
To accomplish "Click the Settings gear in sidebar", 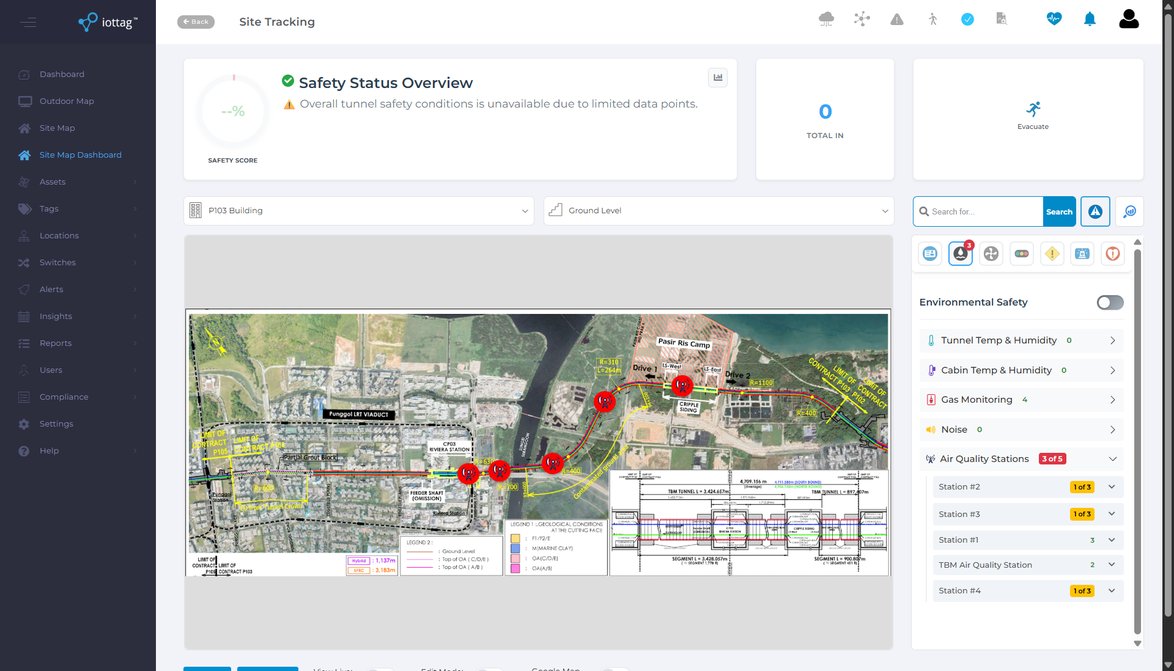I will click(24, 424).
